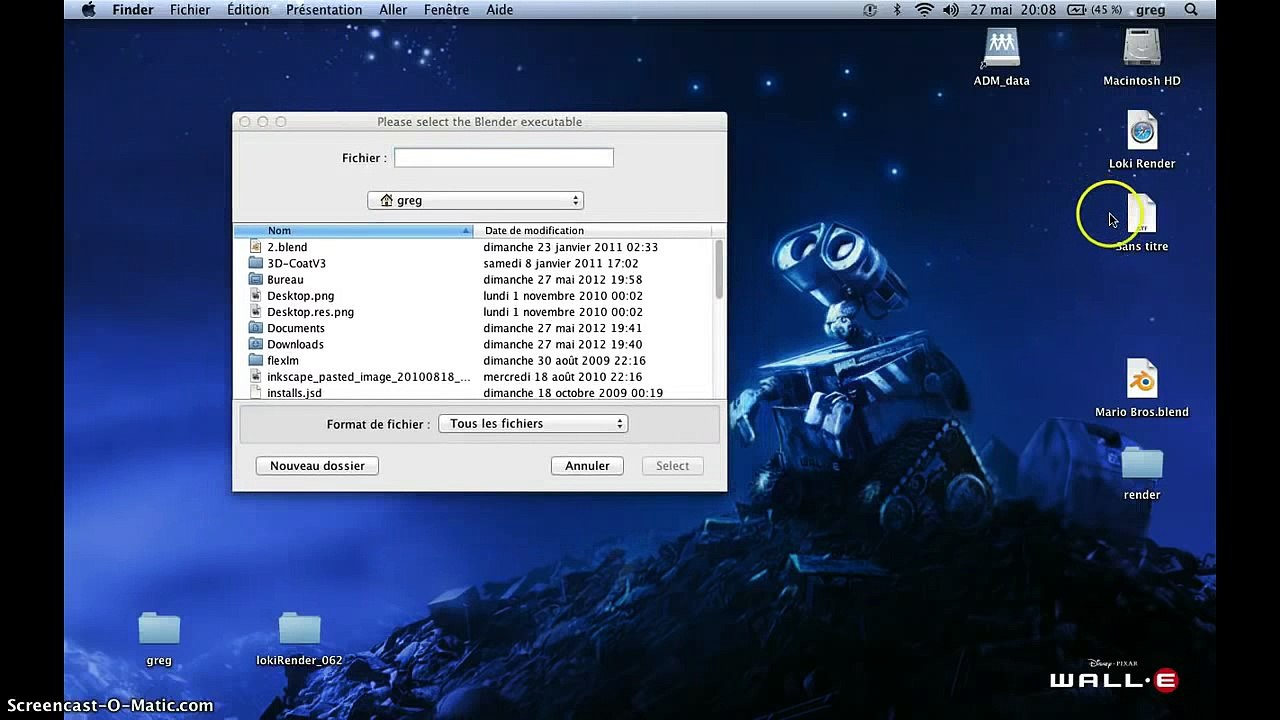Open the Présentation menu
Image resolution: width=1280 pixels, height=720 pixels.
(324, 10)
